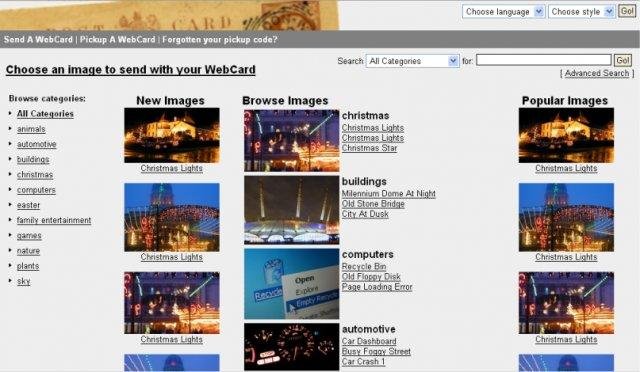Select second New Images thumbnail with blue sky
This screenshot has height=372, width=640.
pyautogui.click(x=172, y=217)
